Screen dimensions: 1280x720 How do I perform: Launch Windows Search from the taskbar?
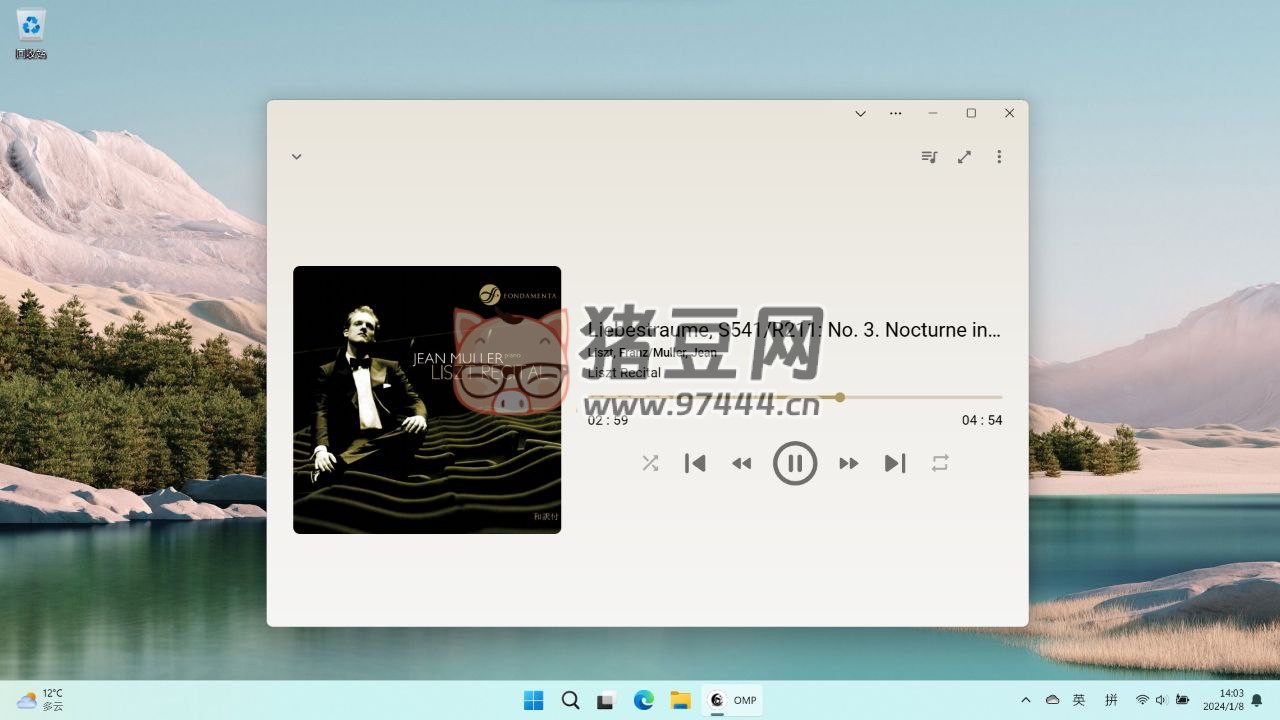tap(570, 700)
